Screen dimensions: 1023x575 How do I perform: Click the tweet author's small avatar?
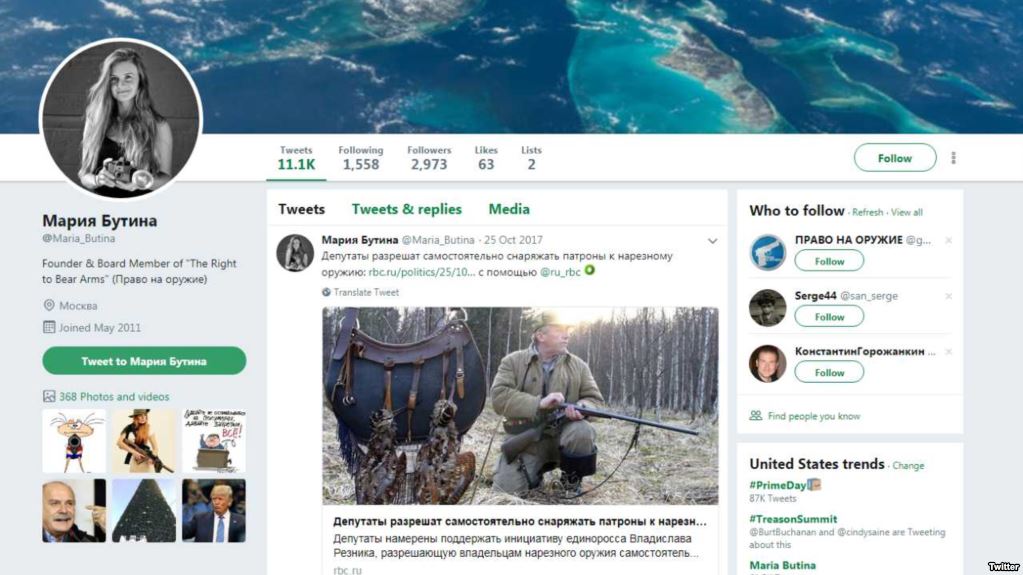295,253
